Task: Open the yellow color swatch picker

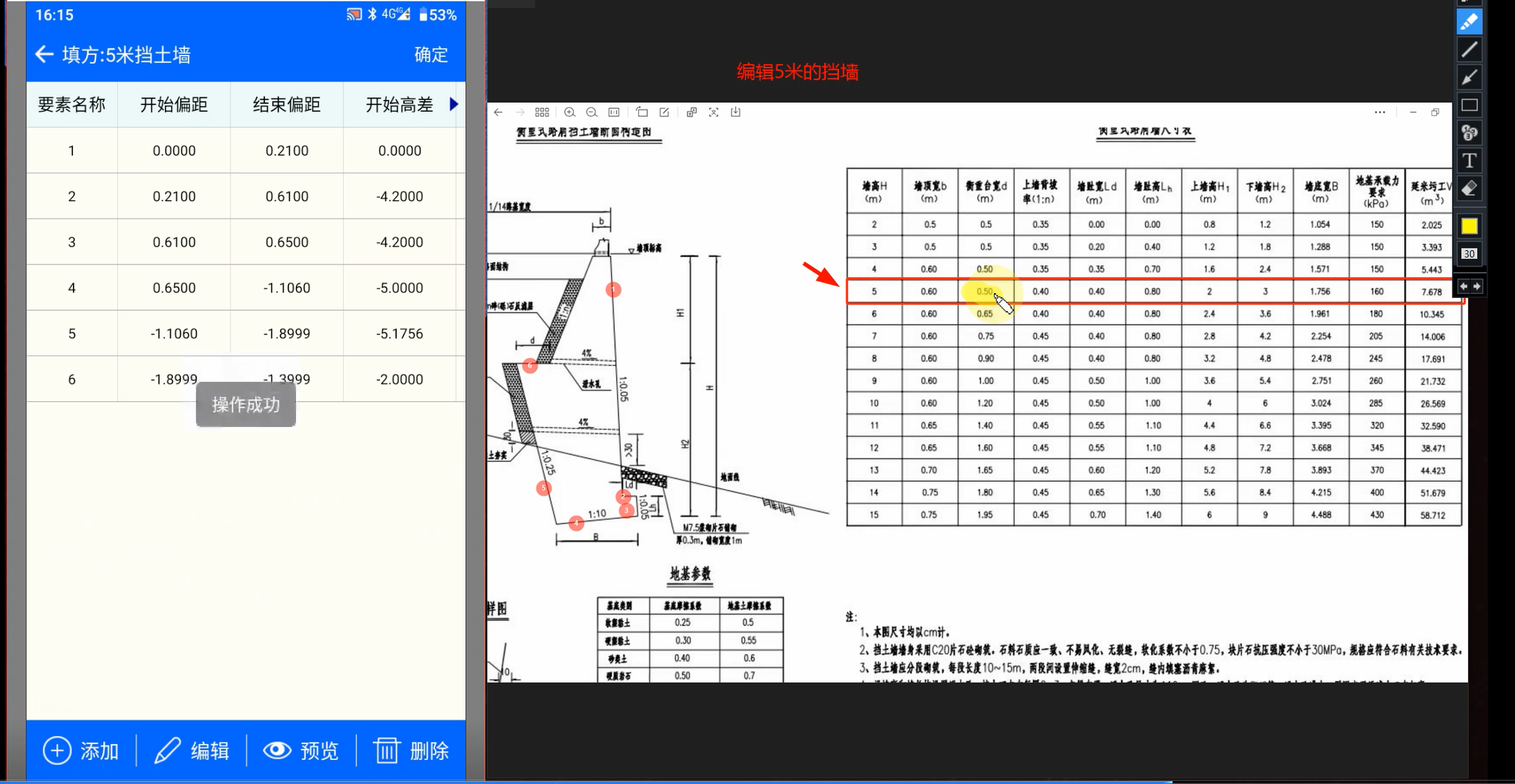Action: pyautogui.click(x=1469, y=226)
